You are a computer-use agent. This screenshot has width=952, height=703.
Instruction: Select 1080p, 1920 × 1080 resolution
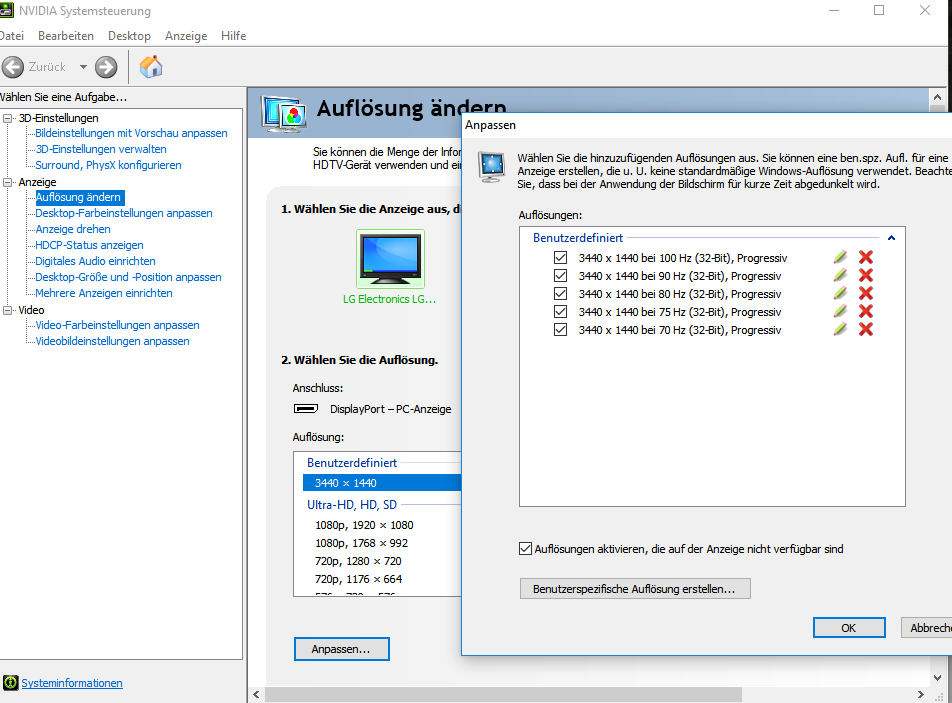(364, 525)
